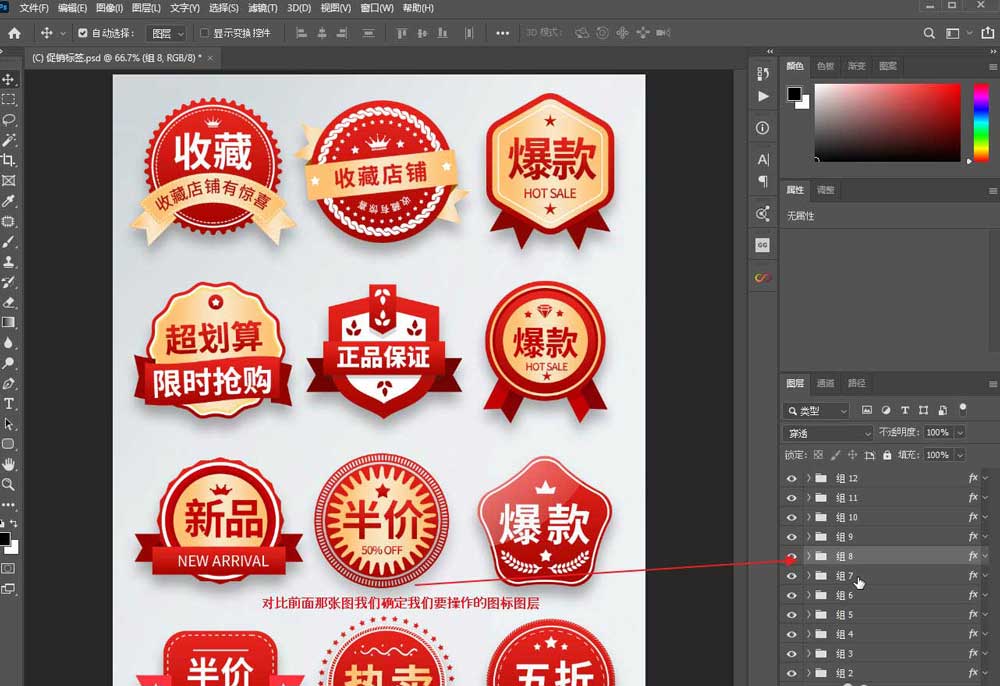Open the blend mode 穿透 dropdown
Image resolution: width=1000 pixels, height=686 pixels.
(x=827, y=433)
